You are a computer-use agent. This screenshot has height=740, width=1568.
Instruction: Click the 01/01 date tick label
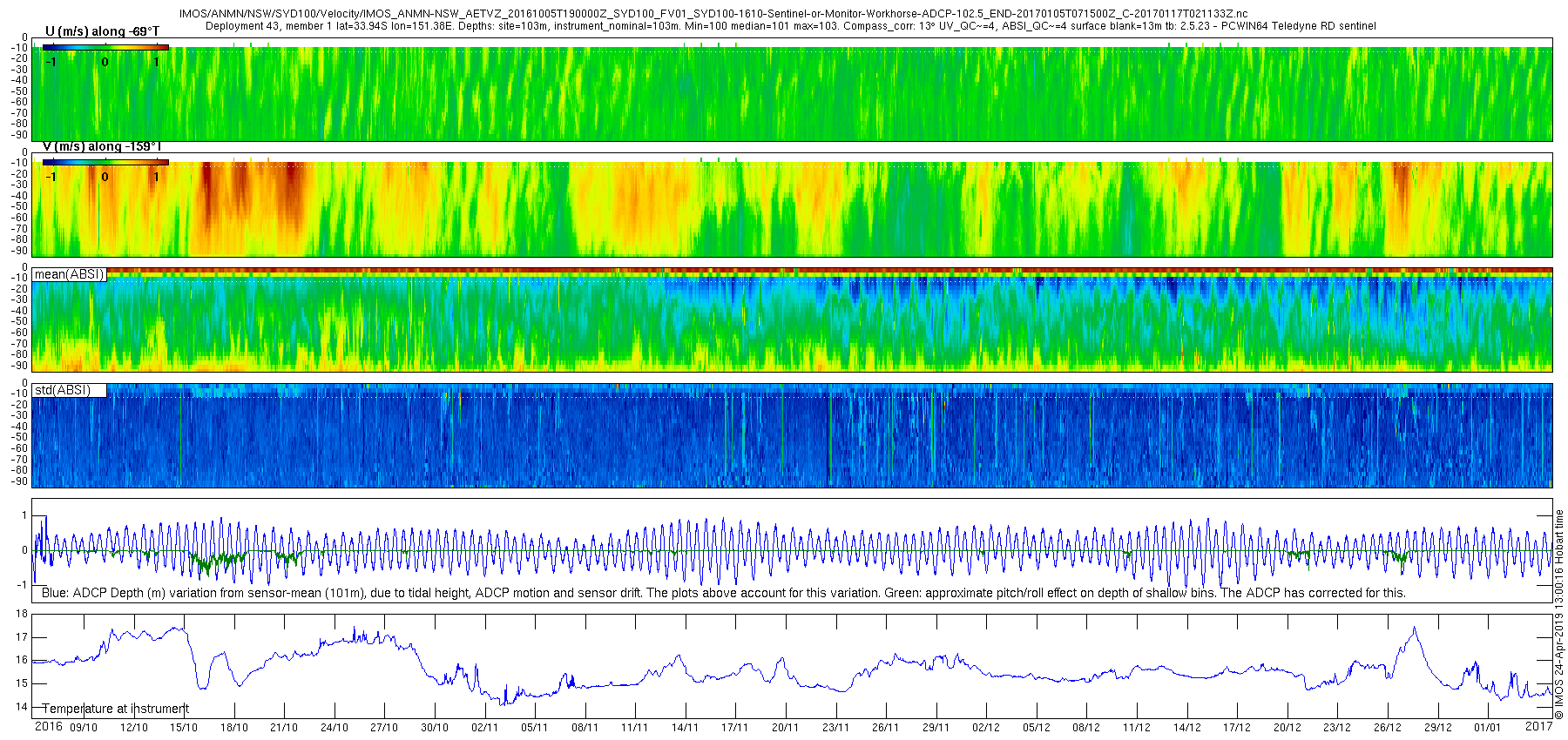coord(1488,728)
